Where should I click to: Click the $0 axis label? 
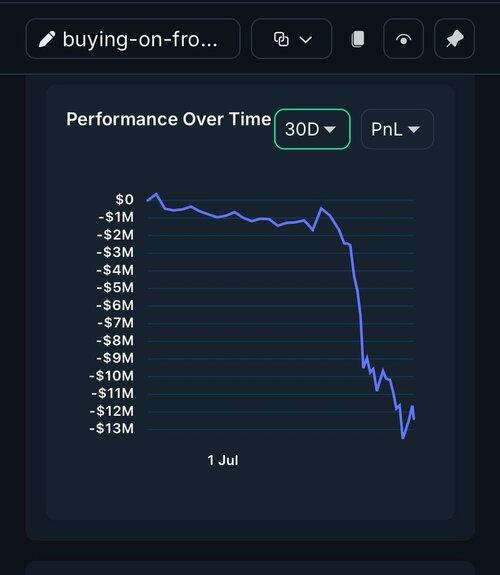coord(124,199)
